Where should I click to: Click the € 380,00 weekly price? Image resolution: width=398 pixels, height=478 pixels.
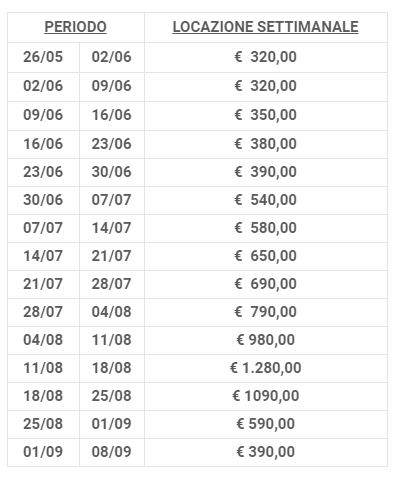265,144
